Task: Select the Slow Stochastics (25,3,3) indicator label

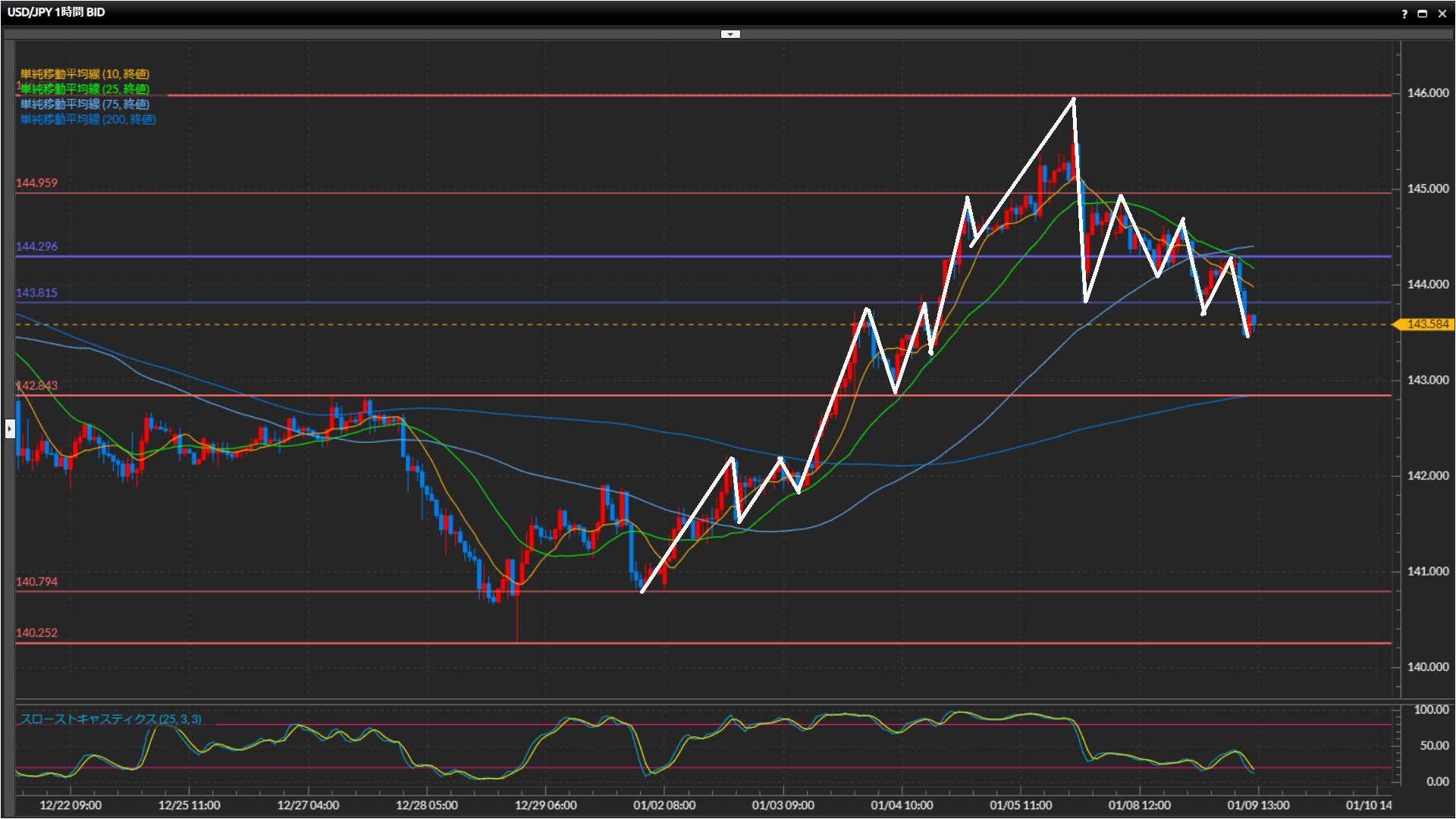Action: click(x=111, y=719)
